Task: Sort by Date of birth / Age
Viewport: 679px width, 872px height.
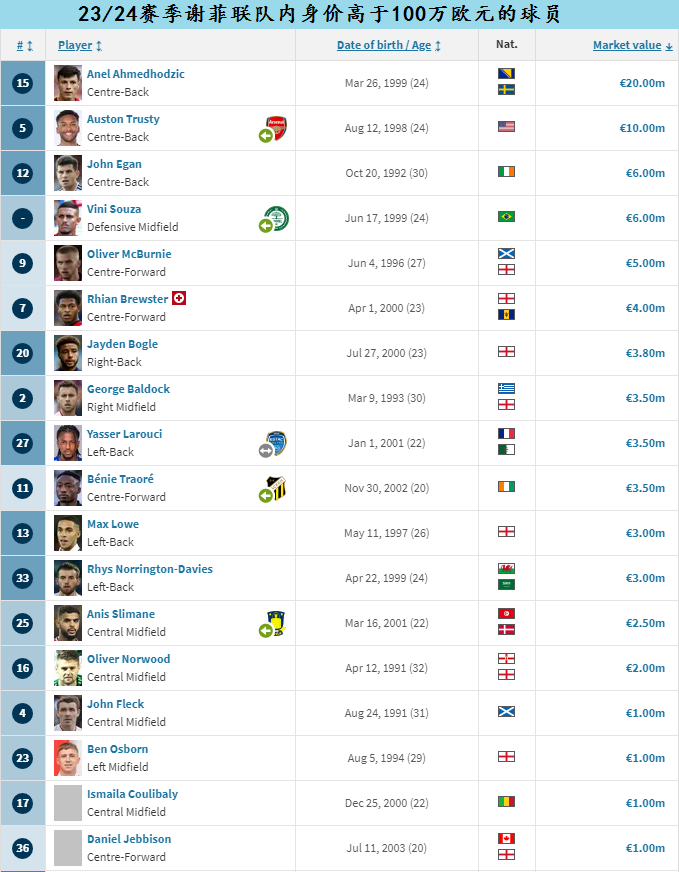Action: point(389,45)
